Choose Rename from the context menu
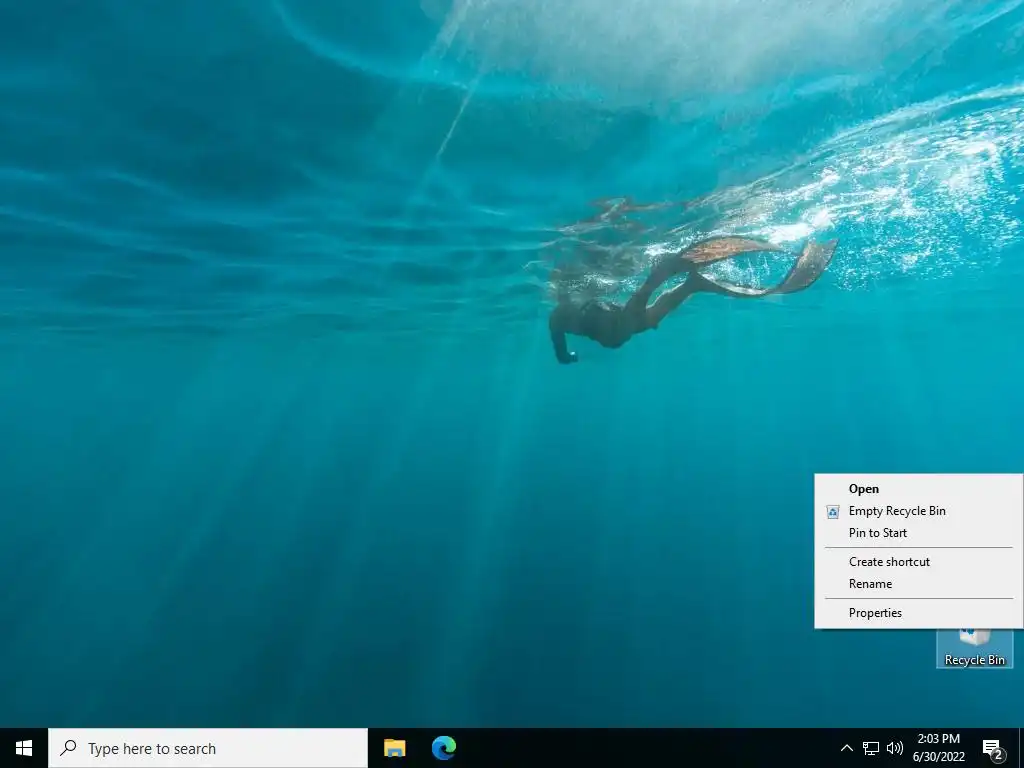The width and height of the screenshot is (1024, 768). [918, 584]
